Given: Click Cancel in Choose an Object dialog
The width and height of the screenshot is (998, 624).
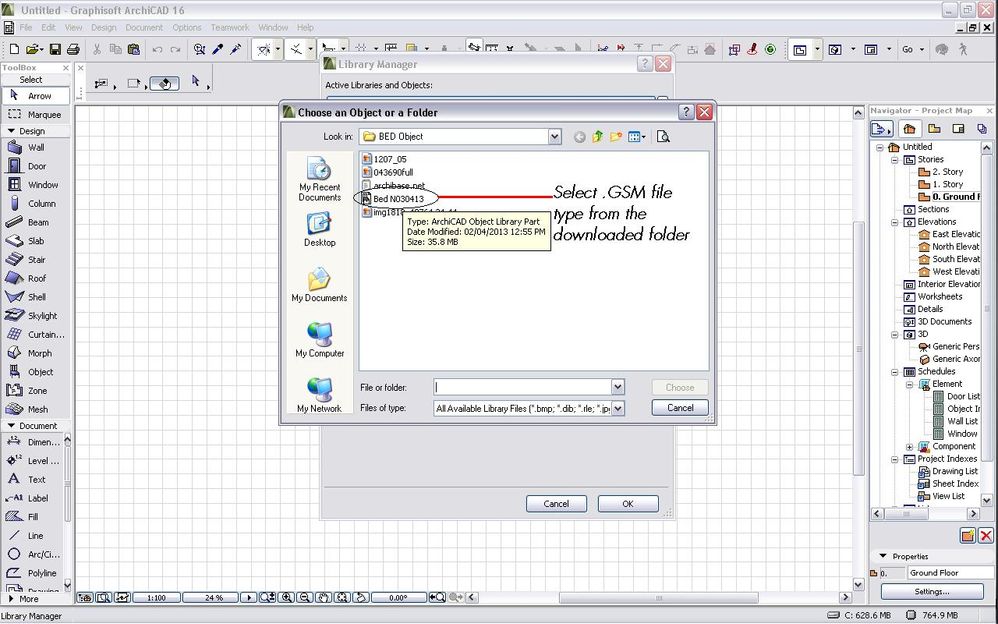Looking at the screenshot, I should [x=680, y=408].
